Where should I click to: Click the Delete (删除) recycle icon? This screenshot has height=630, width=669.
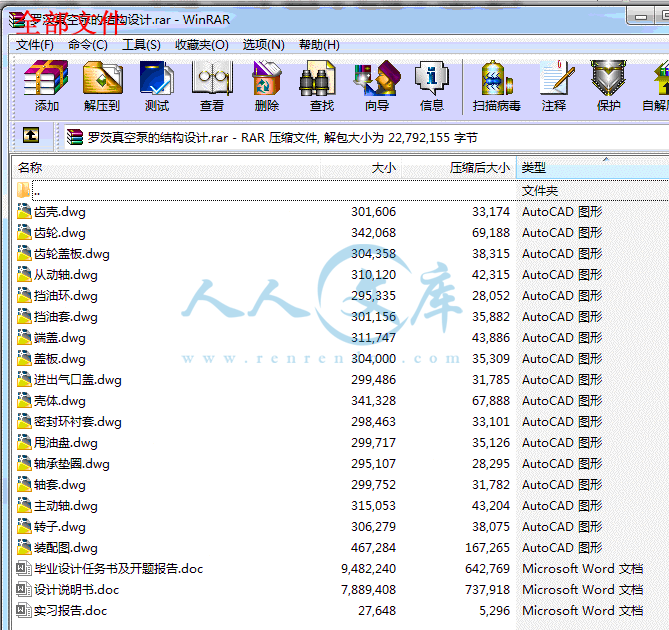[x=267, y=78]
